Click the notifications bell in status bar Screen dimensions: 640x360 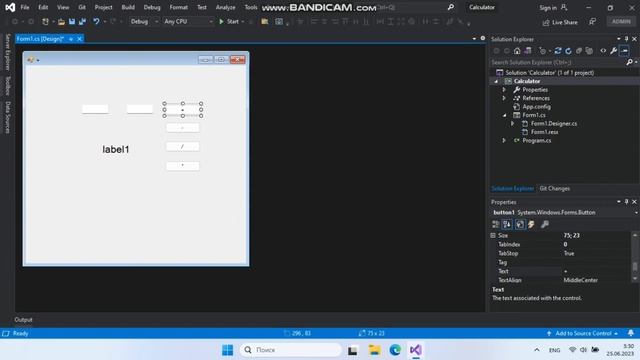click(x=631, y=333)
